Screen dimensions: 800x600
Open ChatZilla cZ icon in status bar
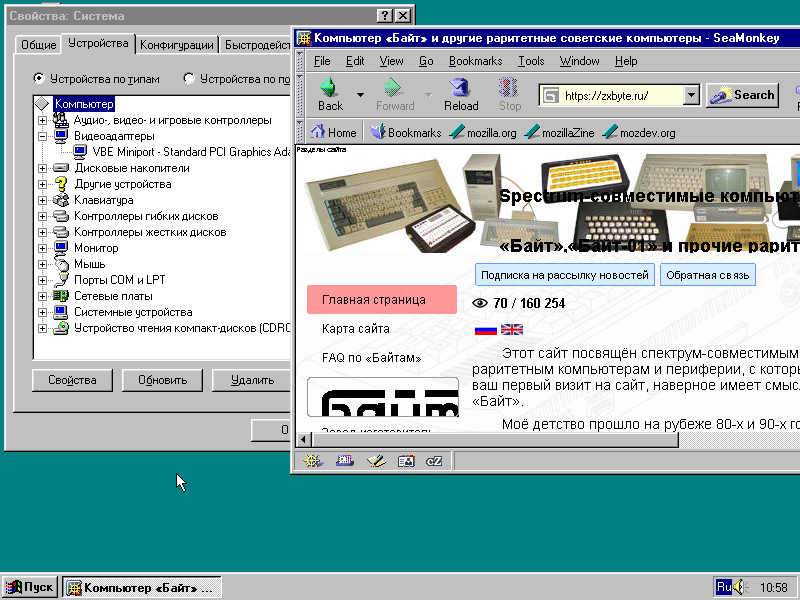click(x=434, y=461)
